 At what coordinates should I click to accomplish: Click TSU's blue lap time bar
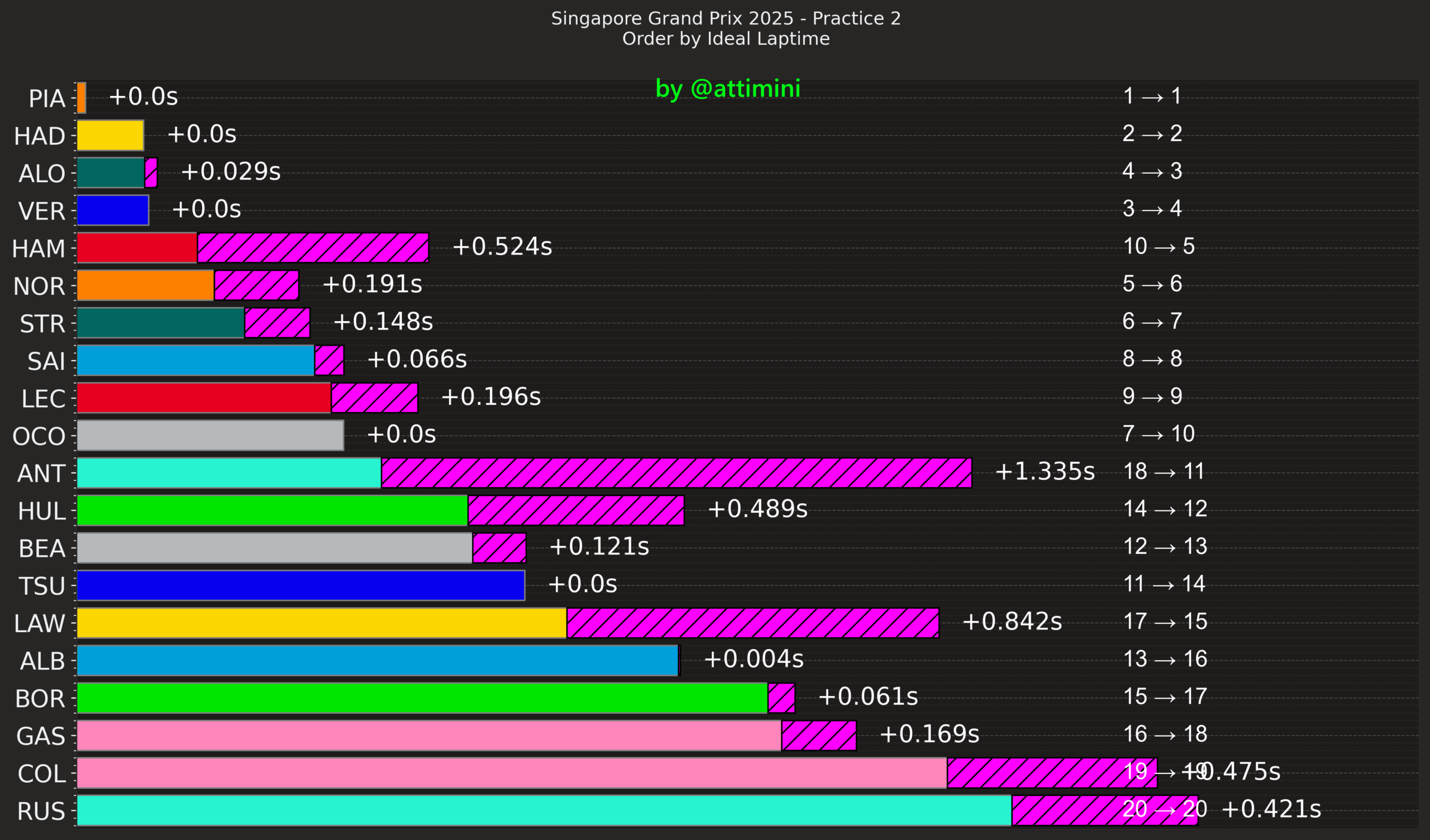pyautogui.click(x=301, y=585)
